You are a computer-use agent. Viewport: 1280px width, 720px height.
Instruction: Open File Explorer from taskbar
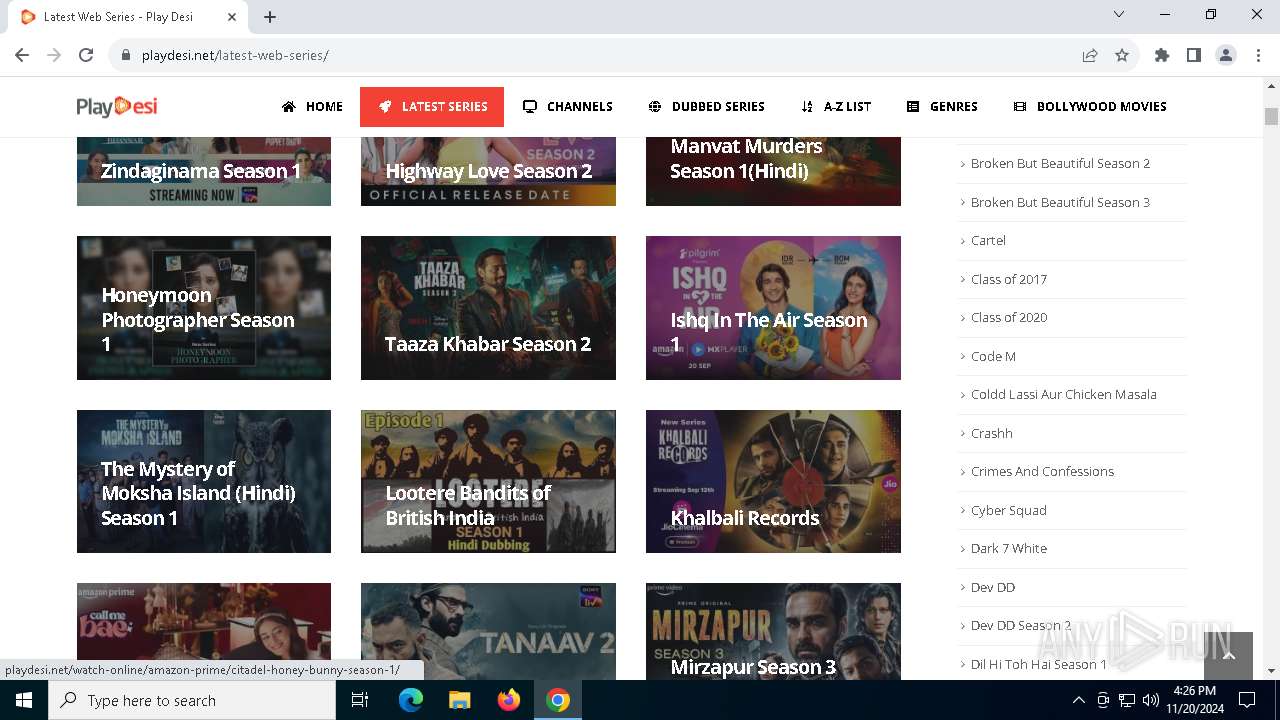(460, 700)
